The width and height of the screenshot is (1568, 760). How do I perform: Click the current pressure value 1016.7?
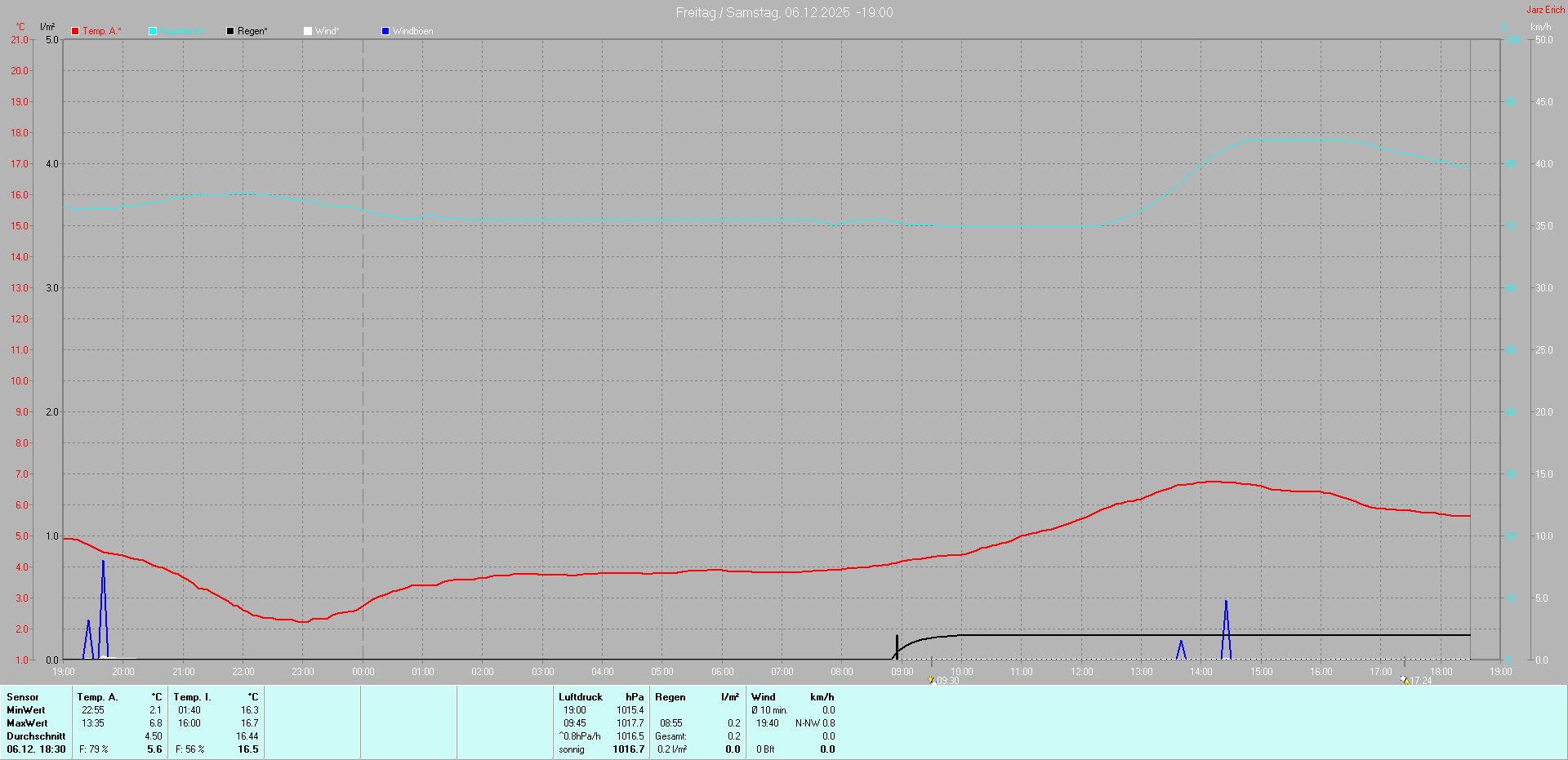point(629,749)
